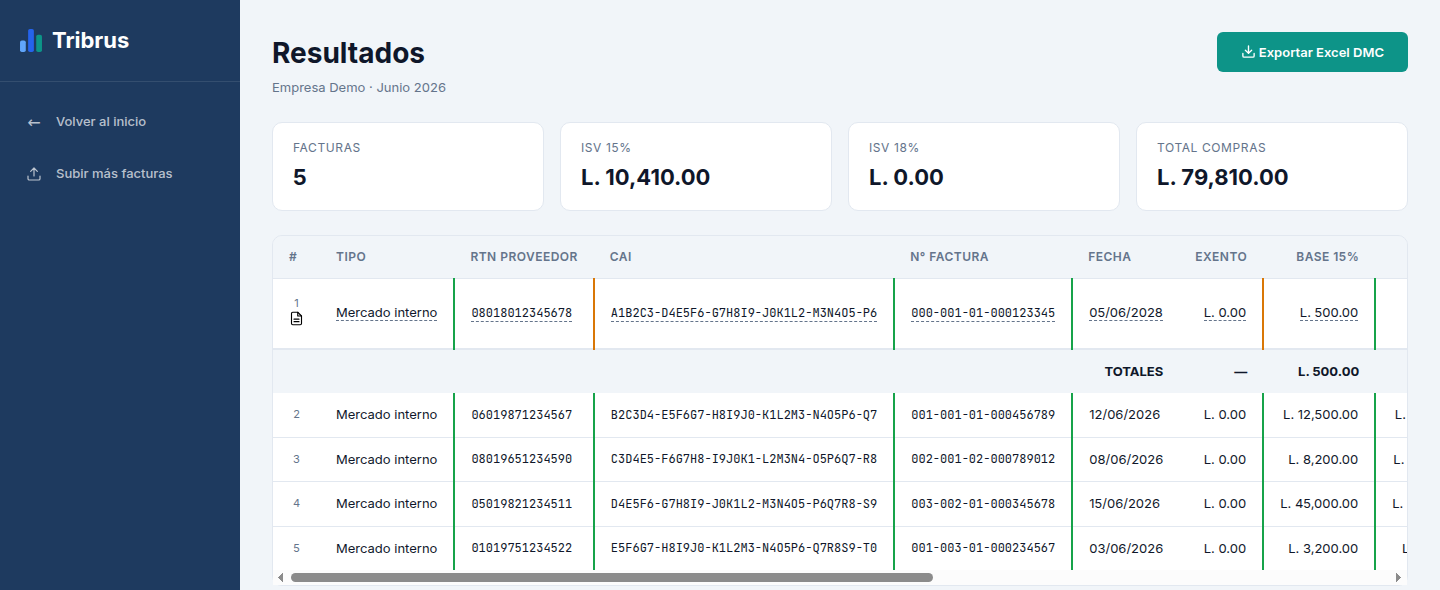This screenshot has width=1440, height=590.
Task: Select invoice 001-003-01-000234567
Action: [983, 549]
